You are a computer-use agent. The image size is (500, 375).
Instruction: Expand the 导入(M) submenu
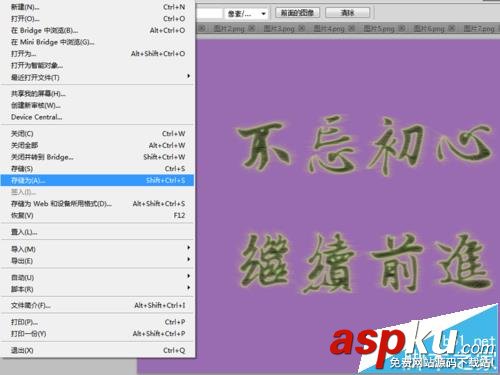97,249
